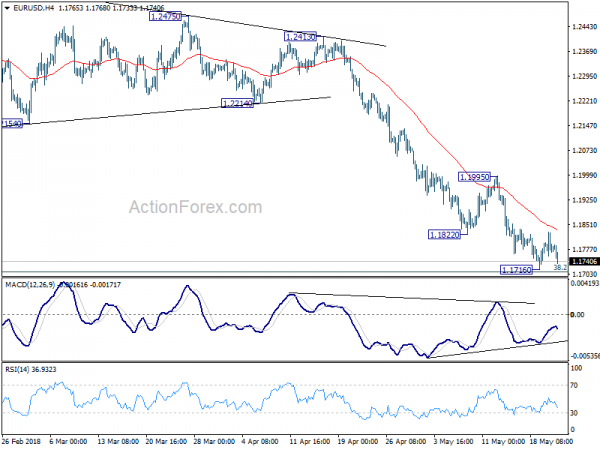Select the 1.24130 price label
The height and width of the screenshot is (450, 600).
point(300,37)
